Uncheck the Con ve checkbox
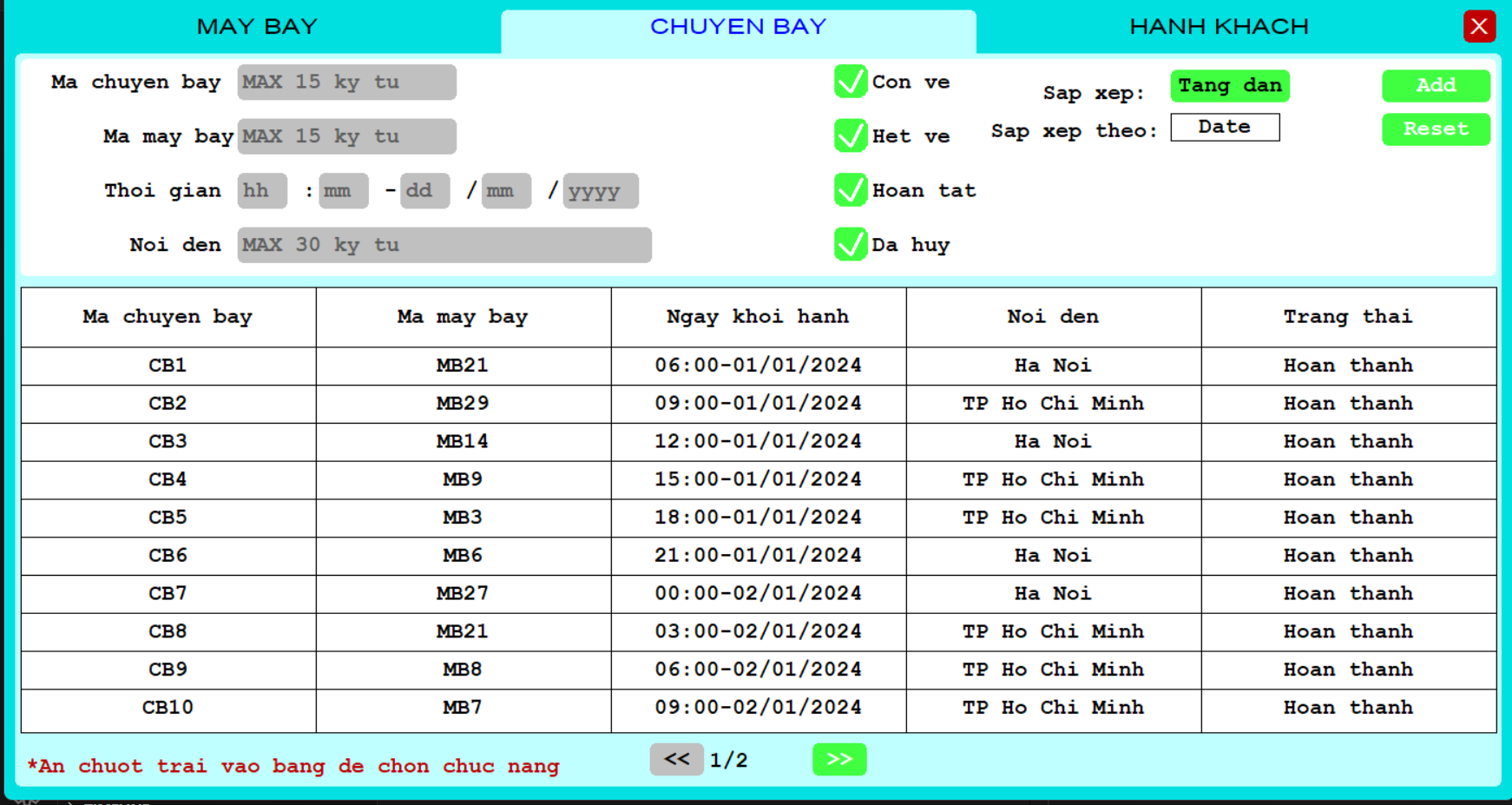The image size is (1512, 805). 851,82
